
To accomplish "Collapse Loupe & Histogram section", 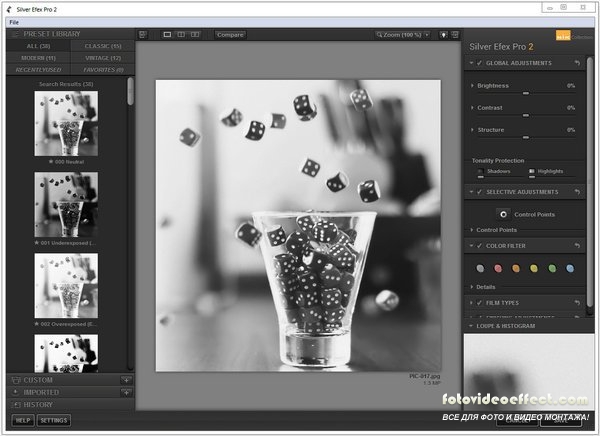I will [x=471, y=326].
